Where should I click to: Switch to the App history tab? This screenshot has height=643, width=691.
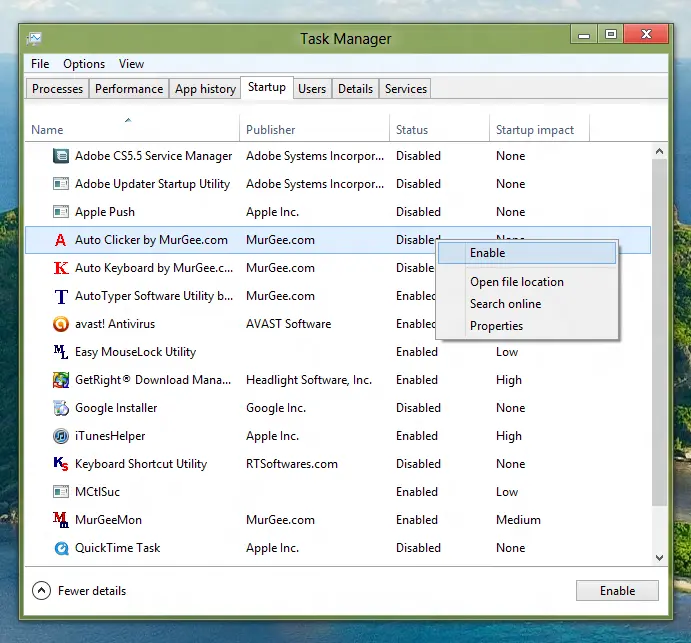tap(205, 89)
